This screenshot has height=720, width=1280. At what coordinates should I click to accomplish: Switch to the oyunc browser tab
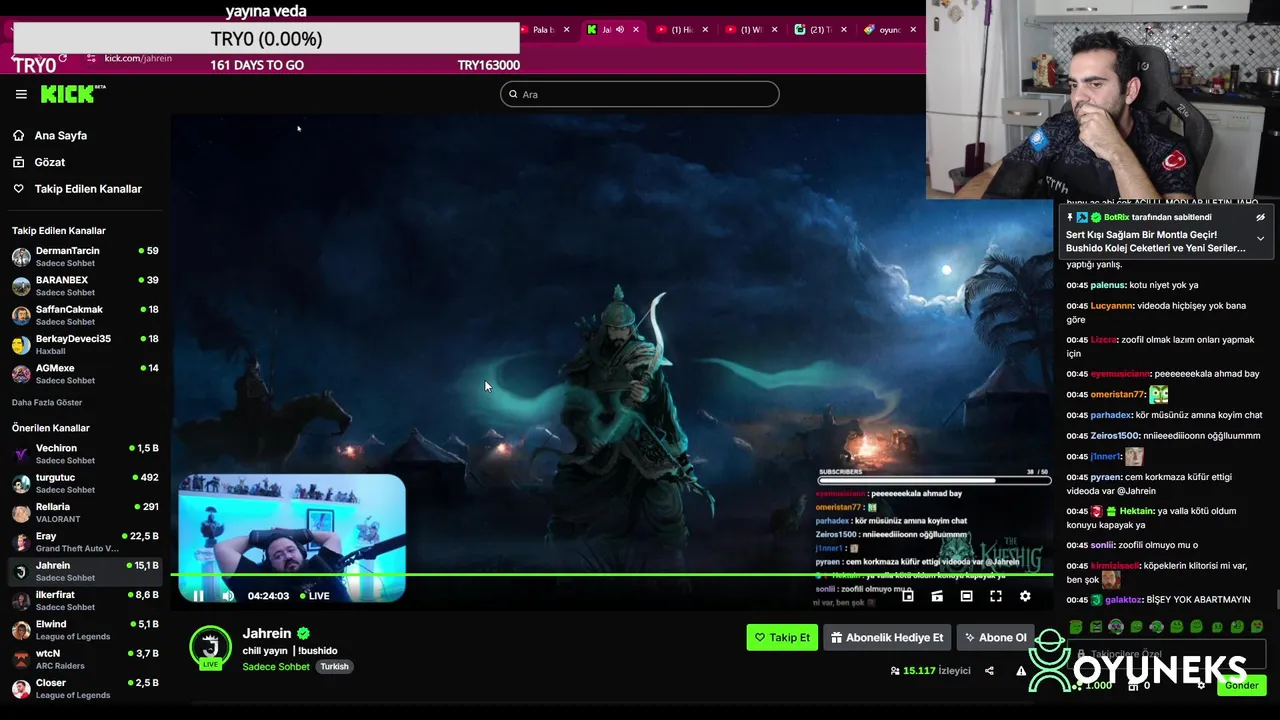[890, 30]
